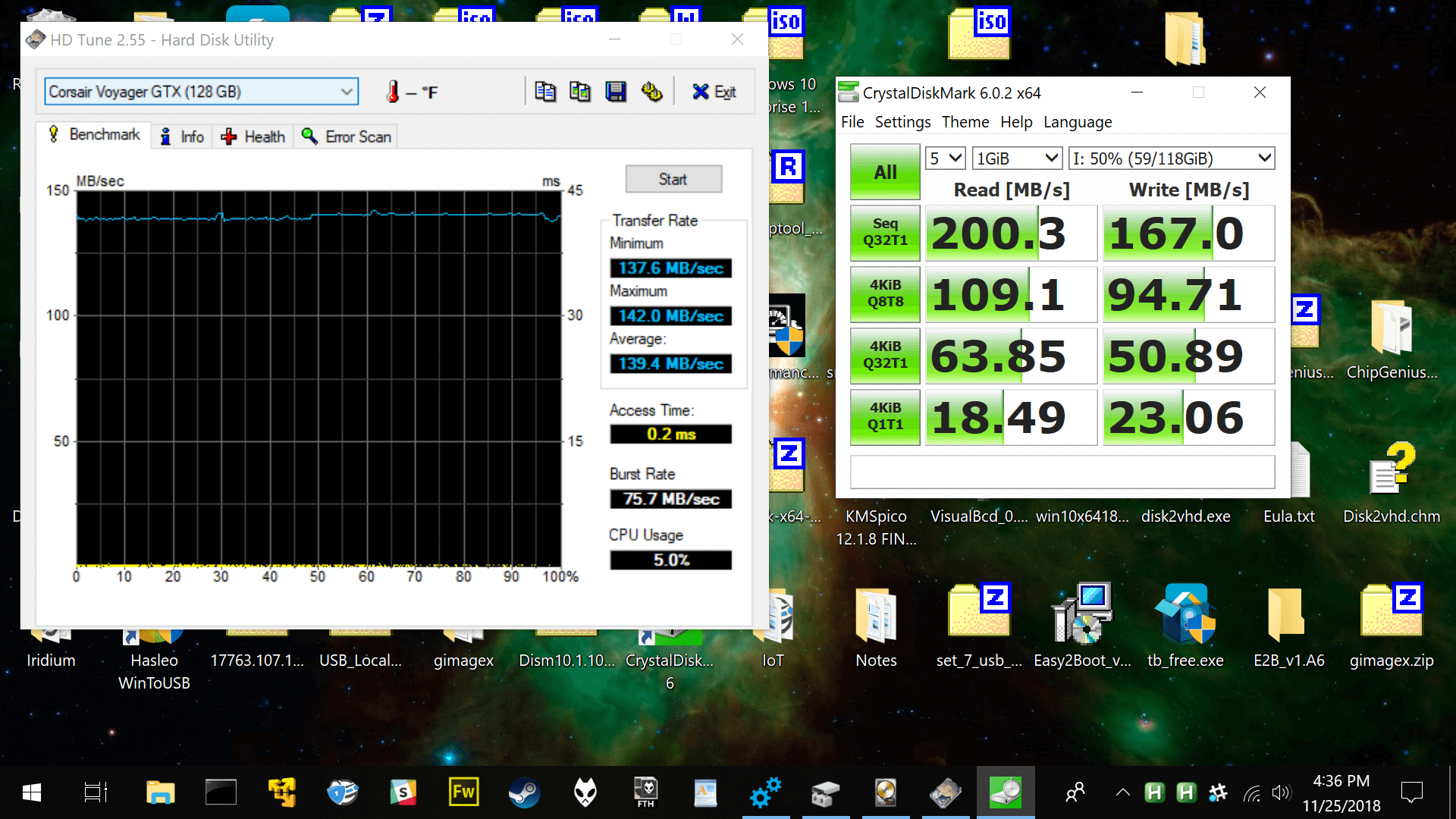The image size is (1456, 819).
Task: Copy screenshot to clipboard in HD Tune toolbar
Action: coord(580,92)
